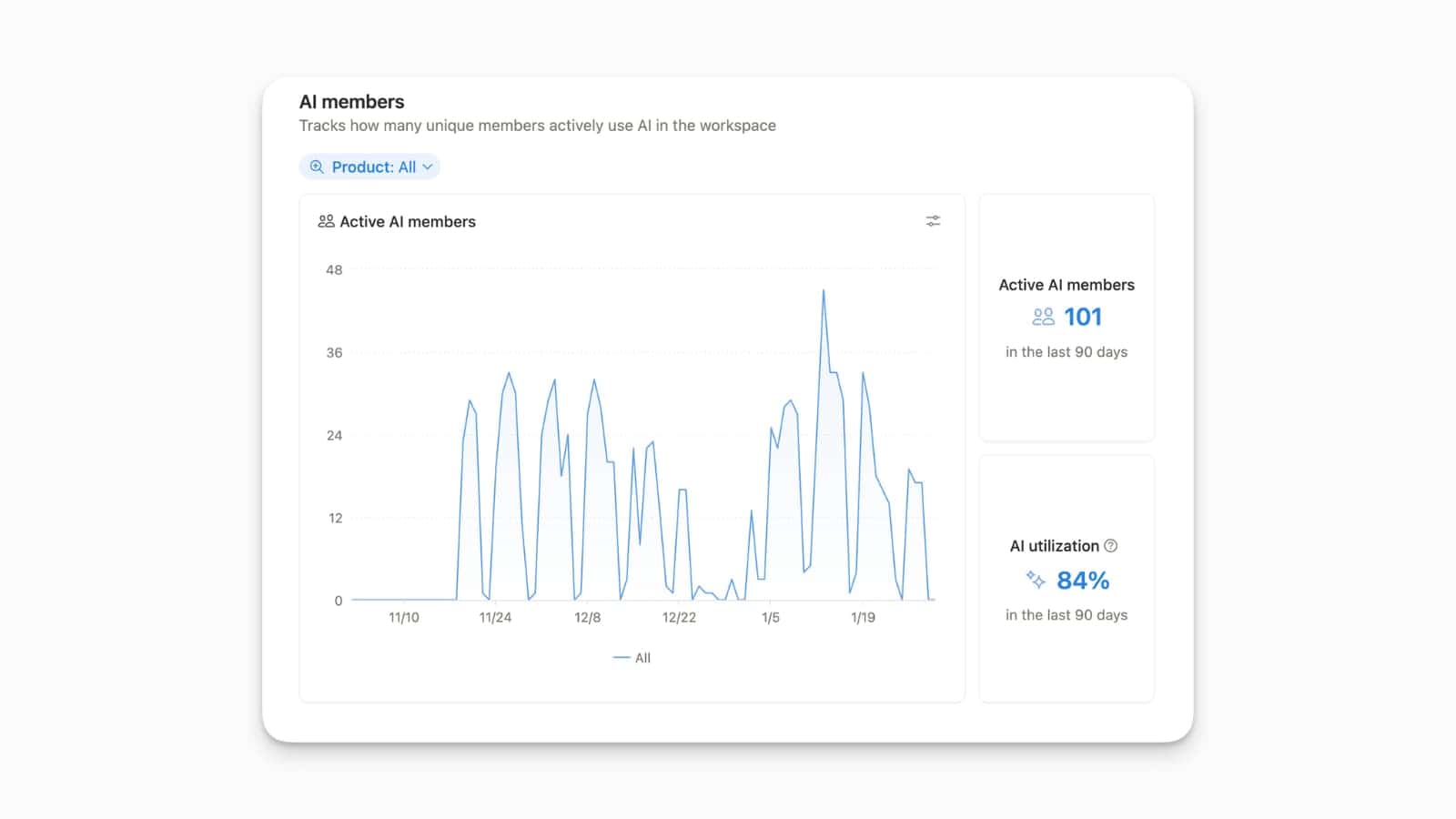The height and width of the screenshot is (819, 1456).
Task: Click the 84% utilization value
Action: point(1082,580)
